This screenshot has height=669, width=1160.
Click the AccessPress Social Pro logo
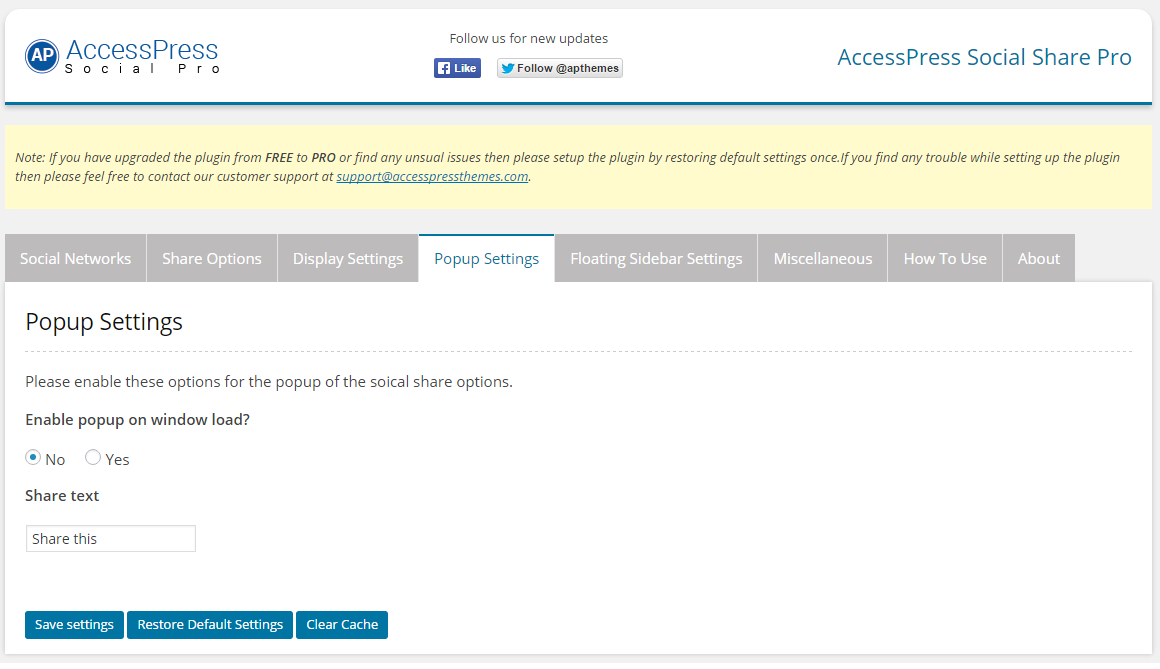point(123,56)
